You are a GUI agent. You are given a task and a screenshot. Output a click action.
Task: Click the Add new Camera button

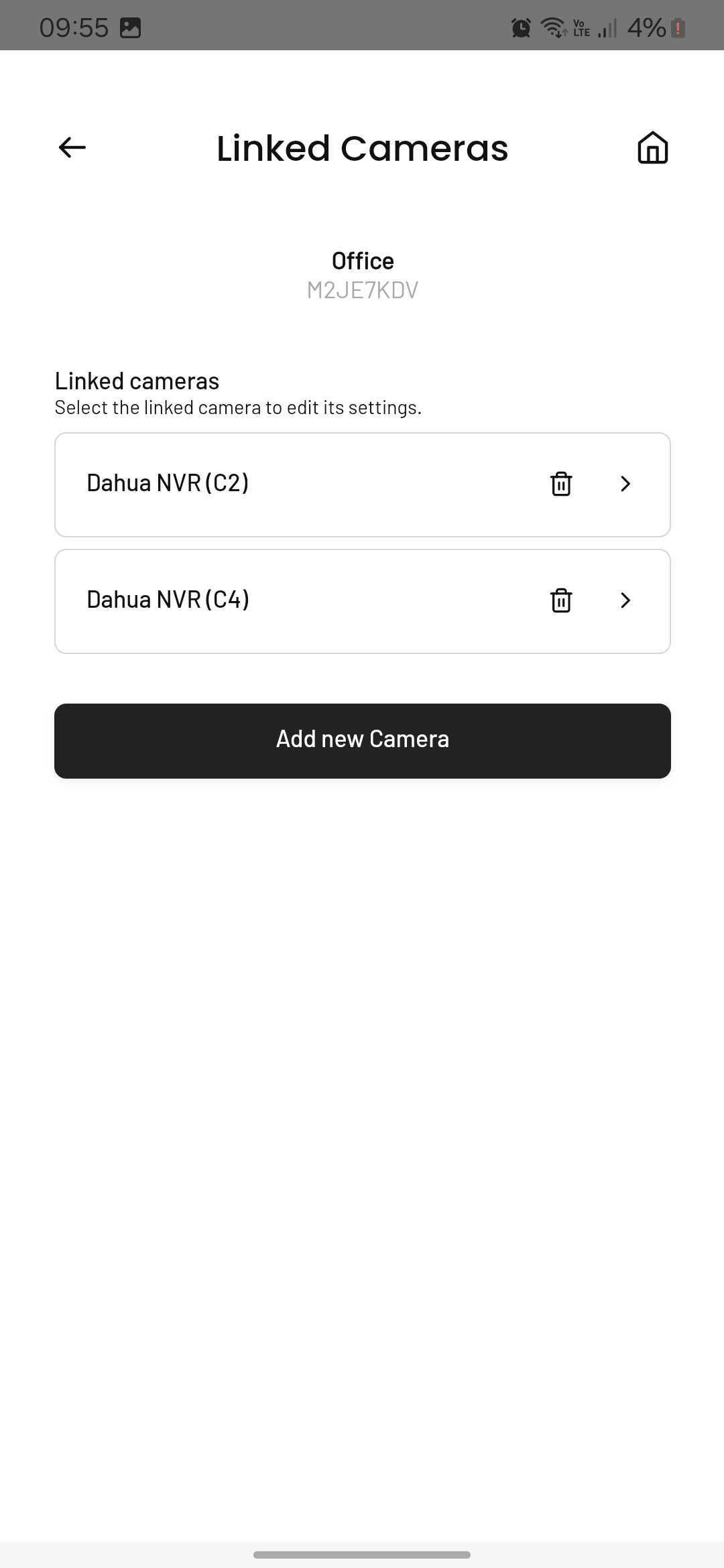click(363, 741)
